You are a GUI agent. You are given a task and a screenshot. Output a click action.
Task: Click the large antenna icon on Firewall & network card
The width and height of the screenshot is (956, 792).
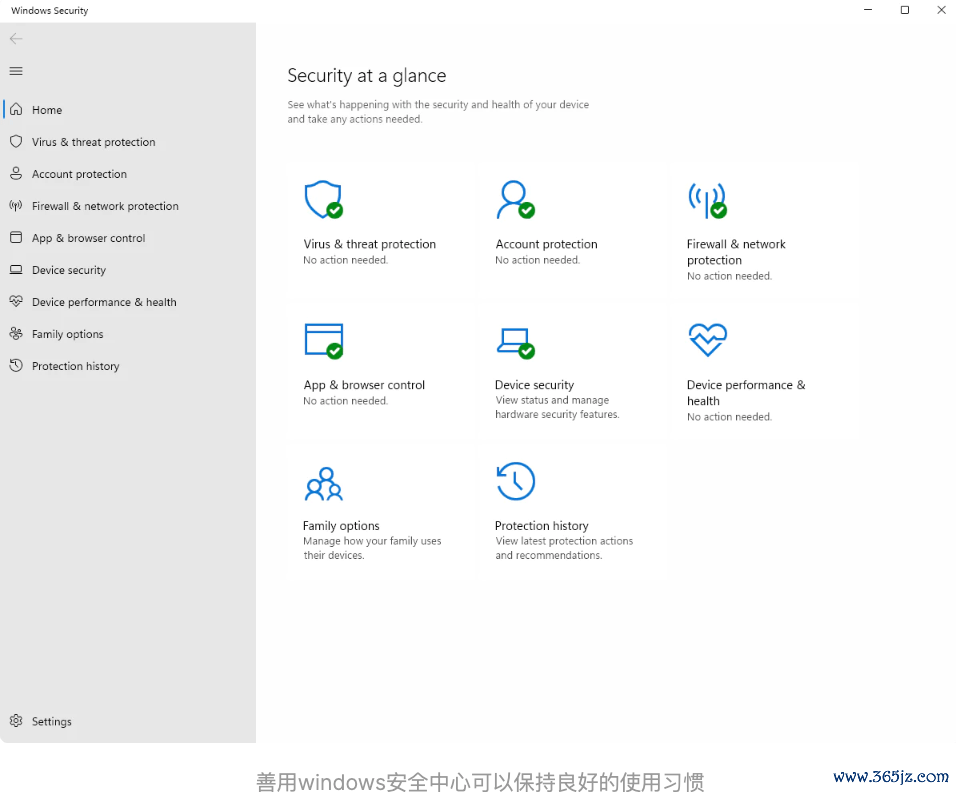707,200
